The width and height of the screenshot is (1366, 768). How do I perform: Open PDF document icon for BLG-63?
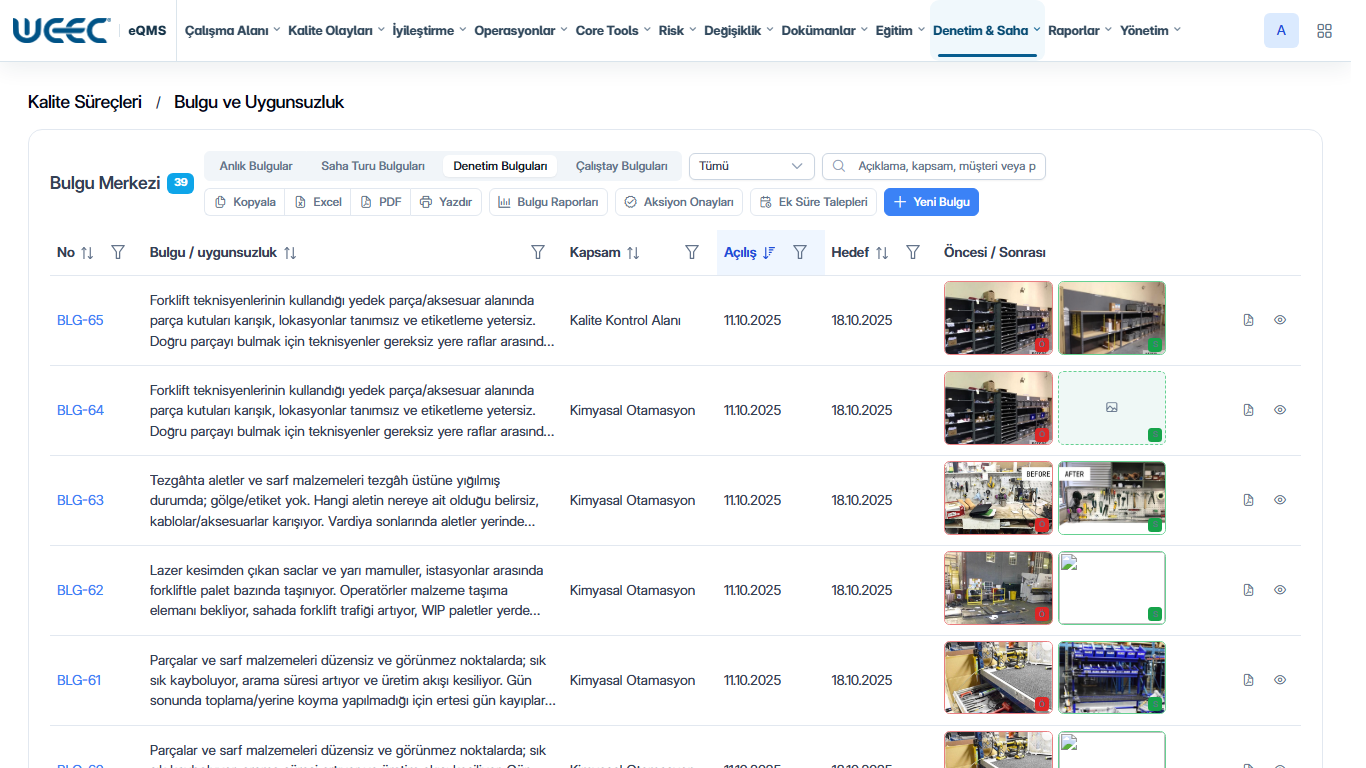tap(1248, 500)
